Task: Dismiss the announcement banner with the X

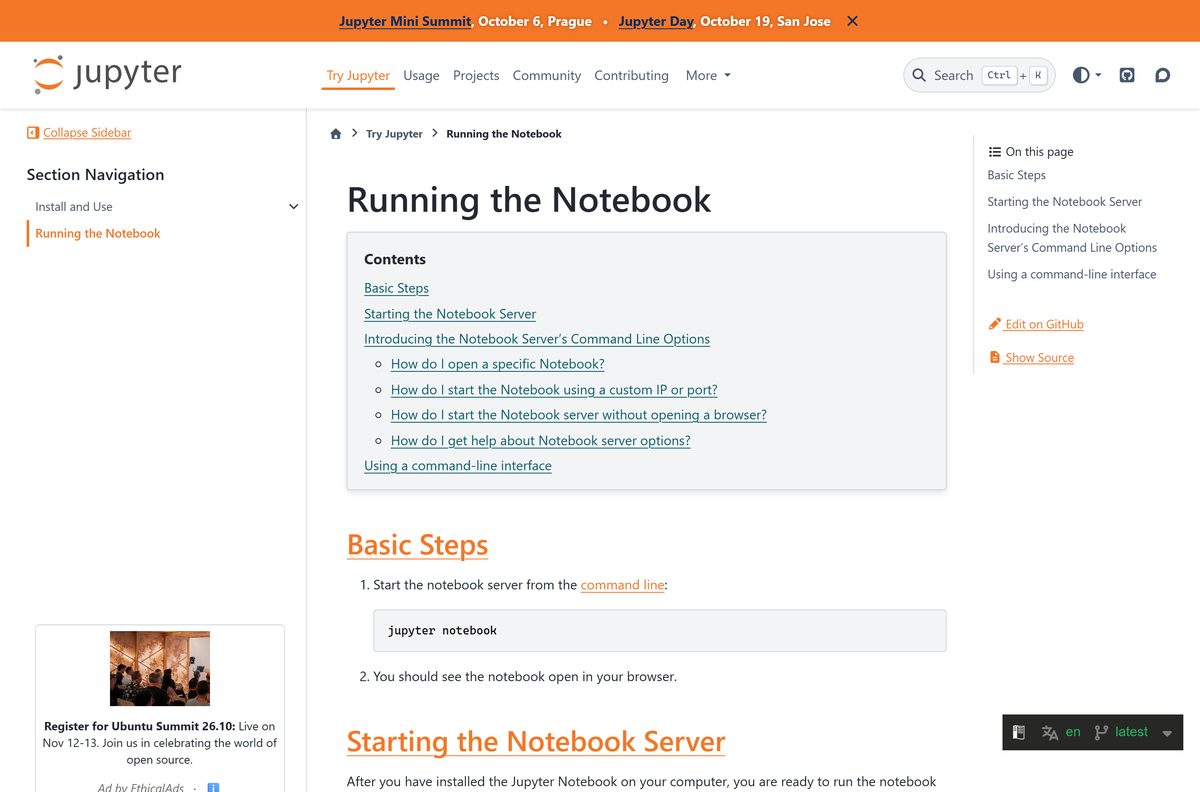Action: [x=852, y=21]
